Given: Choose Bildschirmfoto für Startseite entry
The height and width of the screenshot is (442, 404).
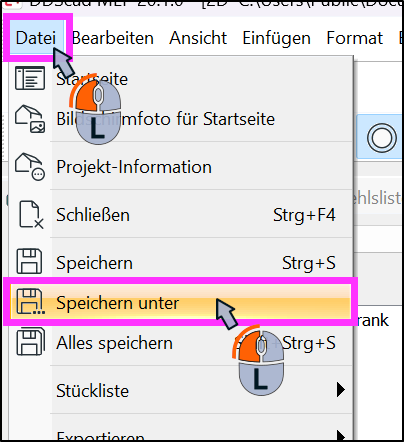Looking at the screenshot, I should point(180,119).
